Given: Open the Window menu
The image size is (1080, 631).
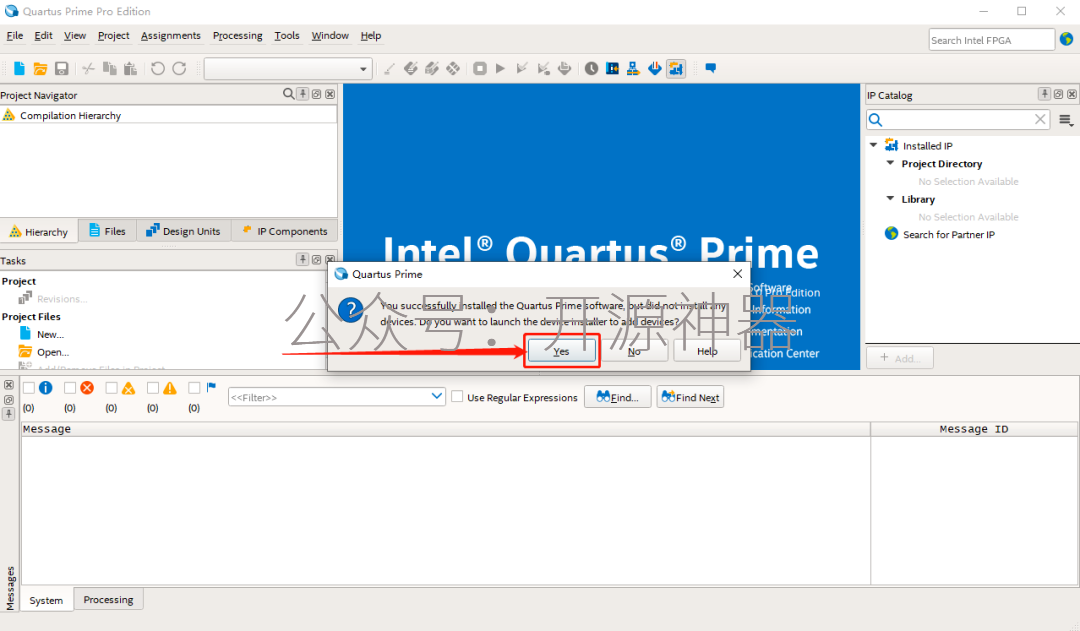Looking at the screenshot, I should click(x=330, y=36).
